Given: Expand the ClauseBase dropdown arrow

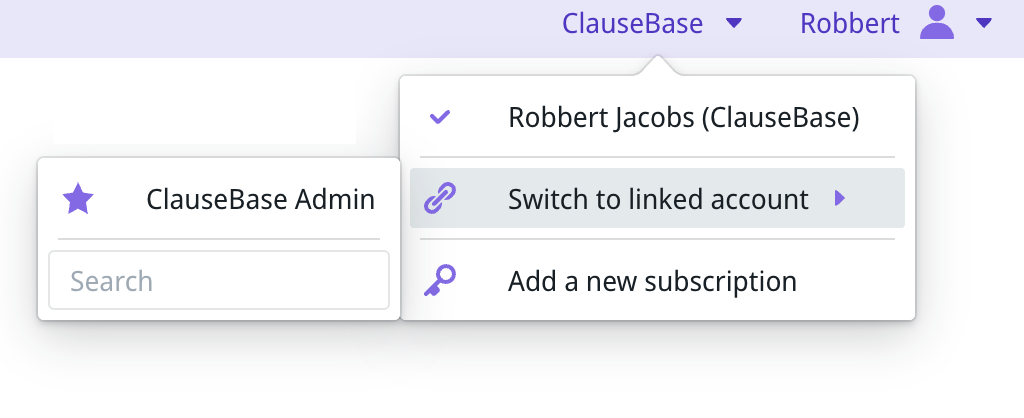Looking at the screenshot, I should (x=734, y=23).
